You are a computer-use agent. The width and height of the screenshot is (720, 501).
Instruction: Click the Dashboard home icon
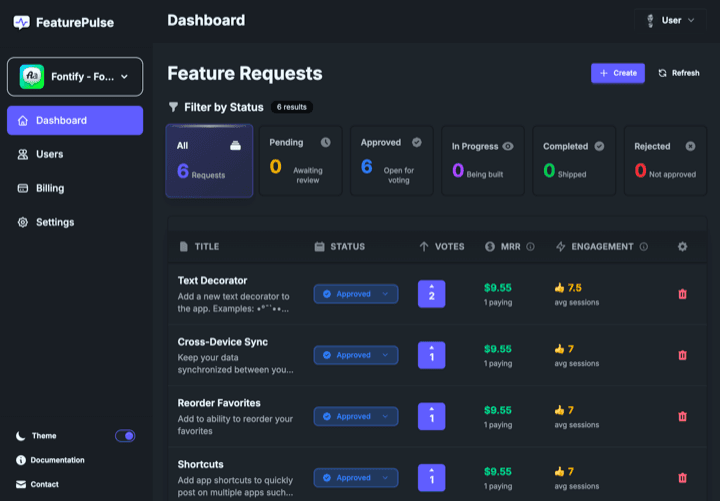point(22,120)
